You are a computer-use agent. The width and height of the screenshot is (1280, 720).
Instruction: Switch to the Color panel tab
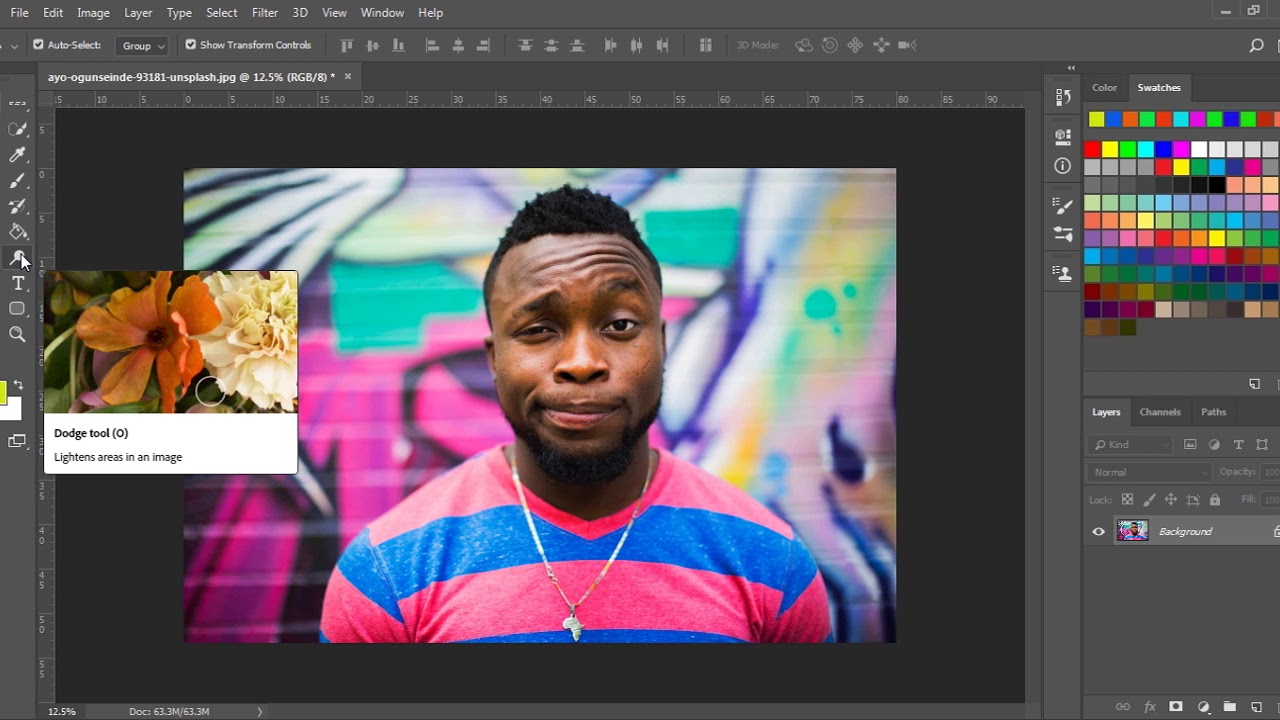click(1104, 88)
